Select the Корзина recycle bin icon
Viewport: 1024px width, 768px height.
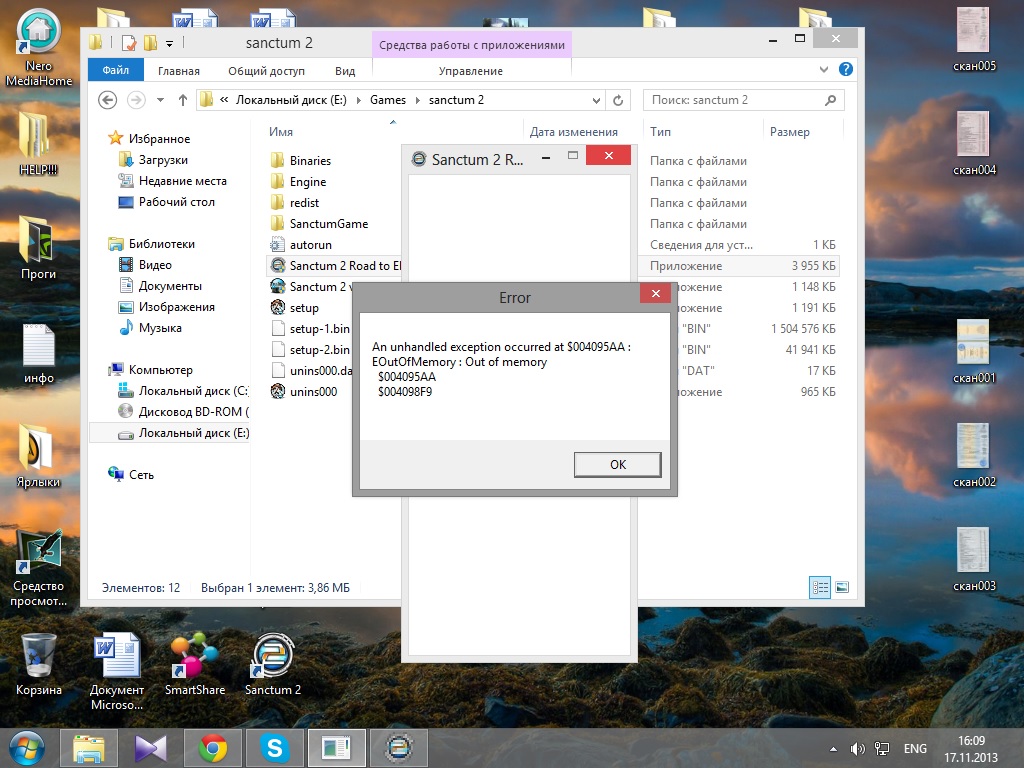[39, 664]
